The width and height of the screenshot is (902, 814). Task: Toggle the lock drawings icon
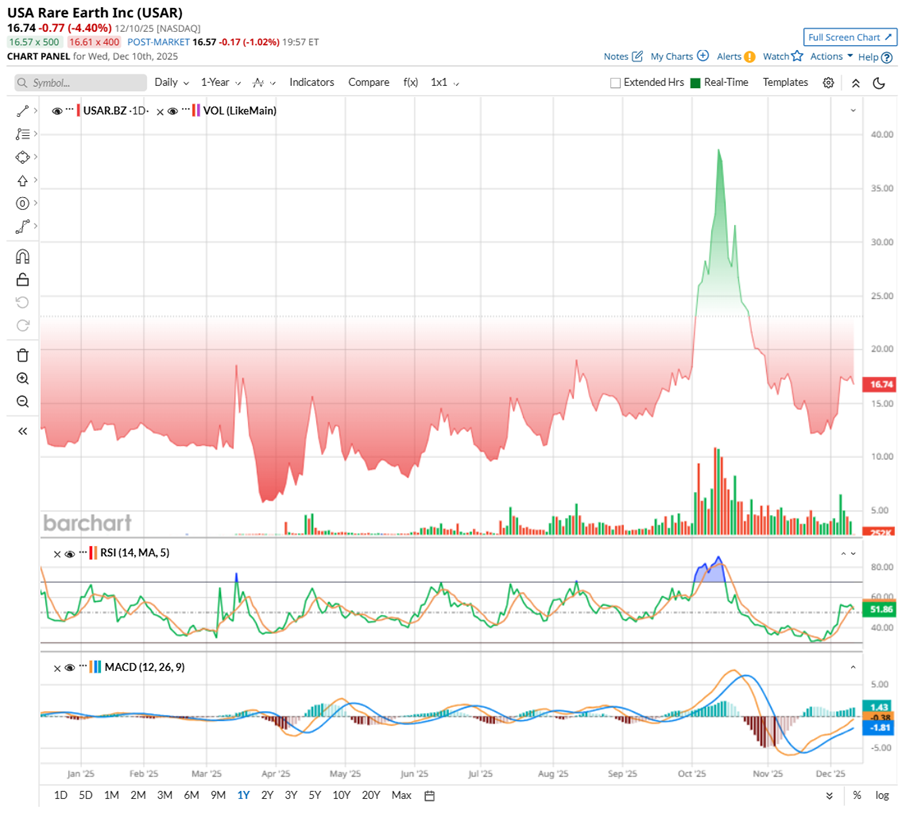[x=22, y=280]
